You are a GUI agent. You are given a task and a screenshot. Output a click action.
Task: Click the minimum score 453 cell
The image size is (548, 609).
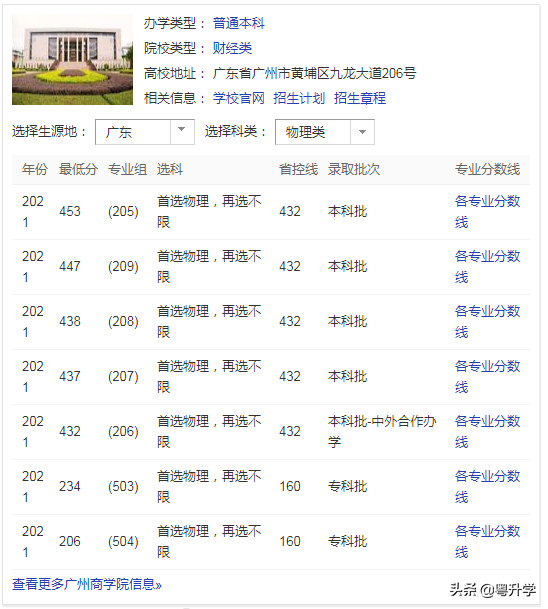pyautogui.click(x=70, y=212)
